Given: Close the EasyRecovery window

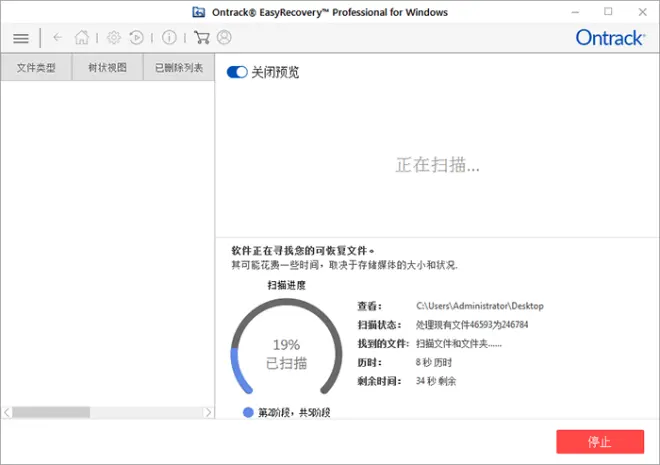Looking at the screenshot, I should 642,12.
